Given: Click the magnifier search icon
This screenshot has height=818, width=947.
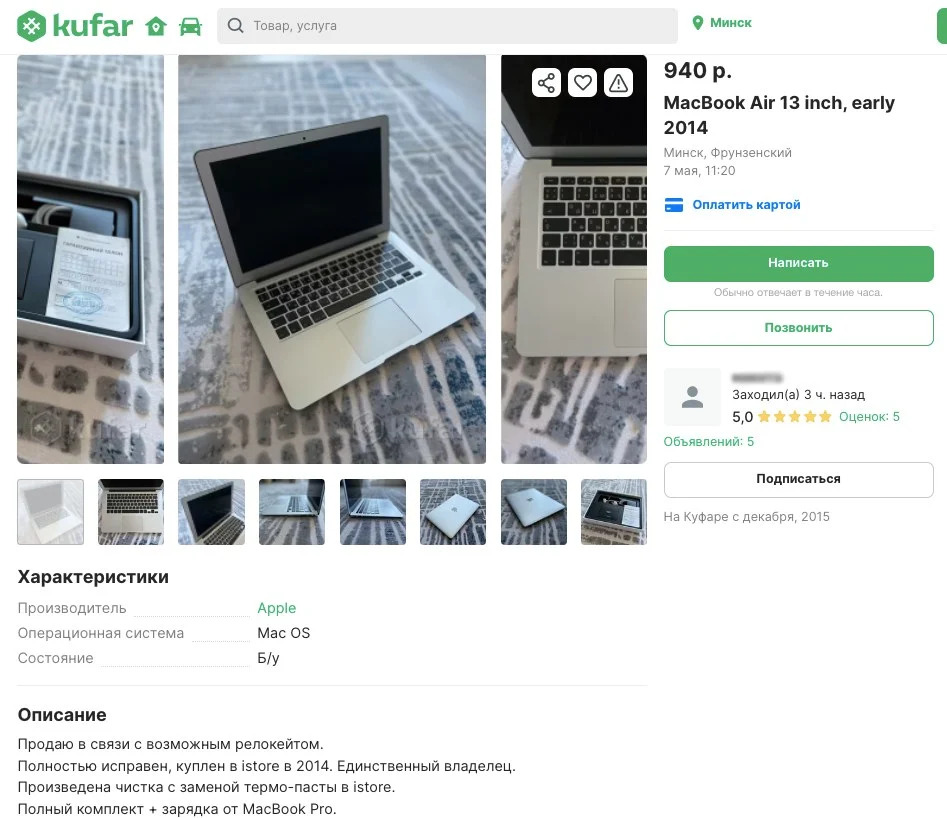Looking at the screenshot, I should pyautogui.click(x=235, y=25).
